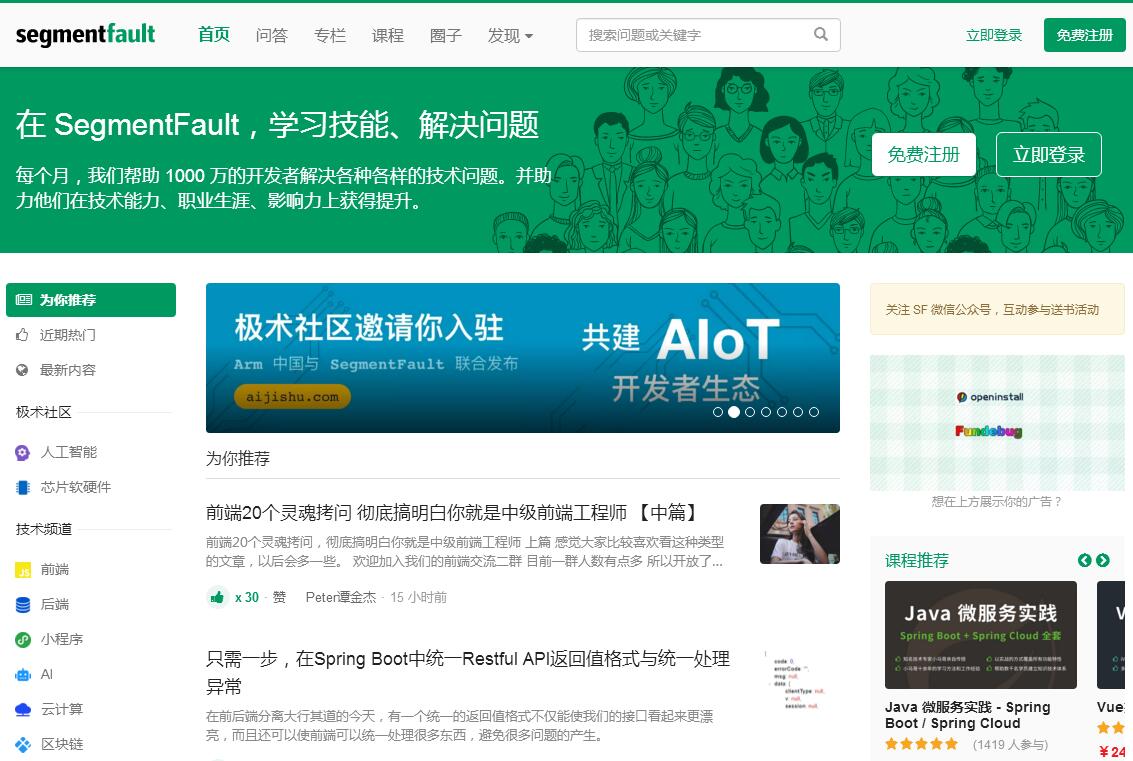Go to 问答 navigation tab
The image size is (1133, 761).
(271, 36)
